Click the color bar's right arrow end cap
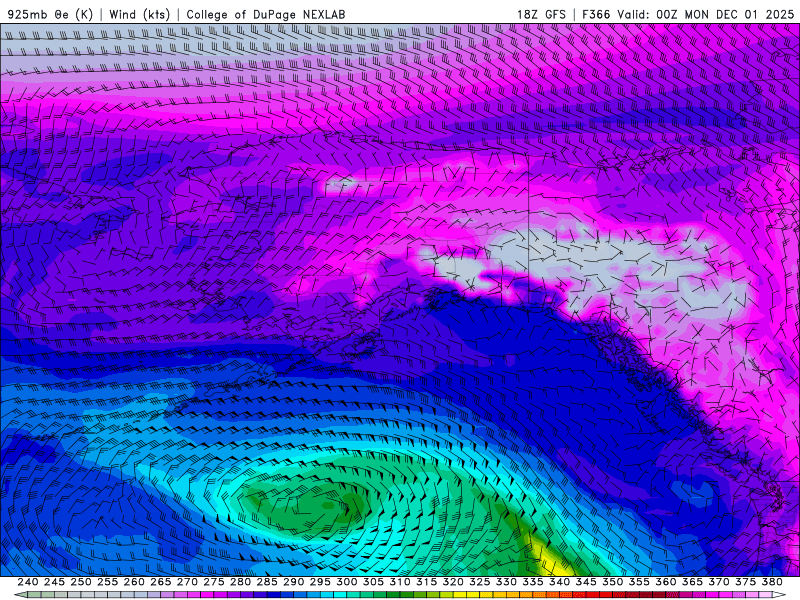This screenshot has height=600, width=800. [x=779, y=595]
